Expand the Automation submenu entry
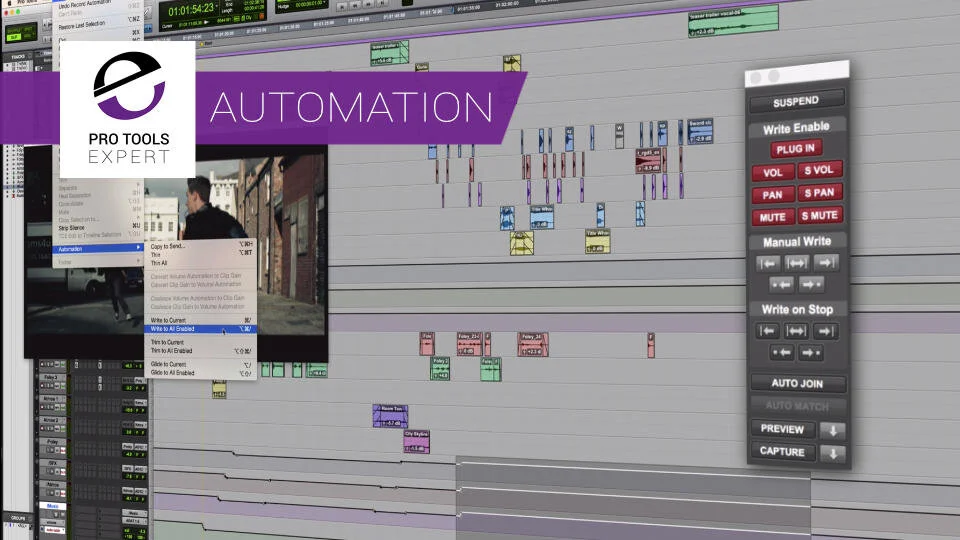Image resolution: width=960 pixels, height=540 pixels. [x=98, y=249]
